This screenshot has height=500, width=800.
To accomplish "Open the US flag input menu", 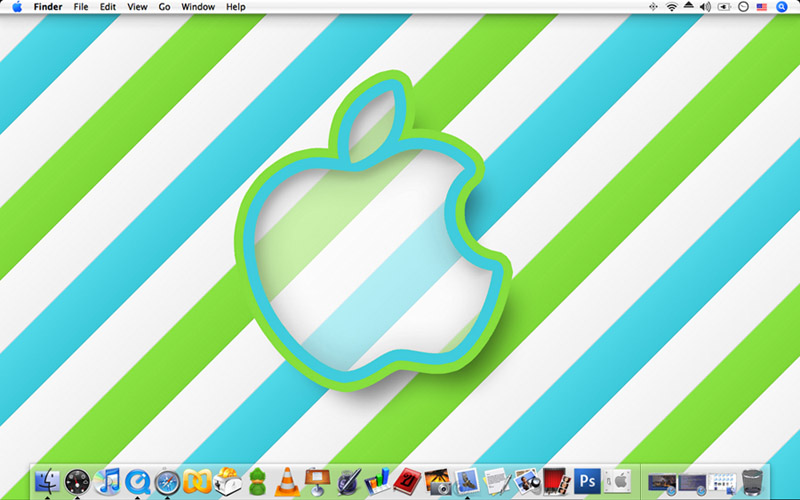I will (x=762, y=7).
